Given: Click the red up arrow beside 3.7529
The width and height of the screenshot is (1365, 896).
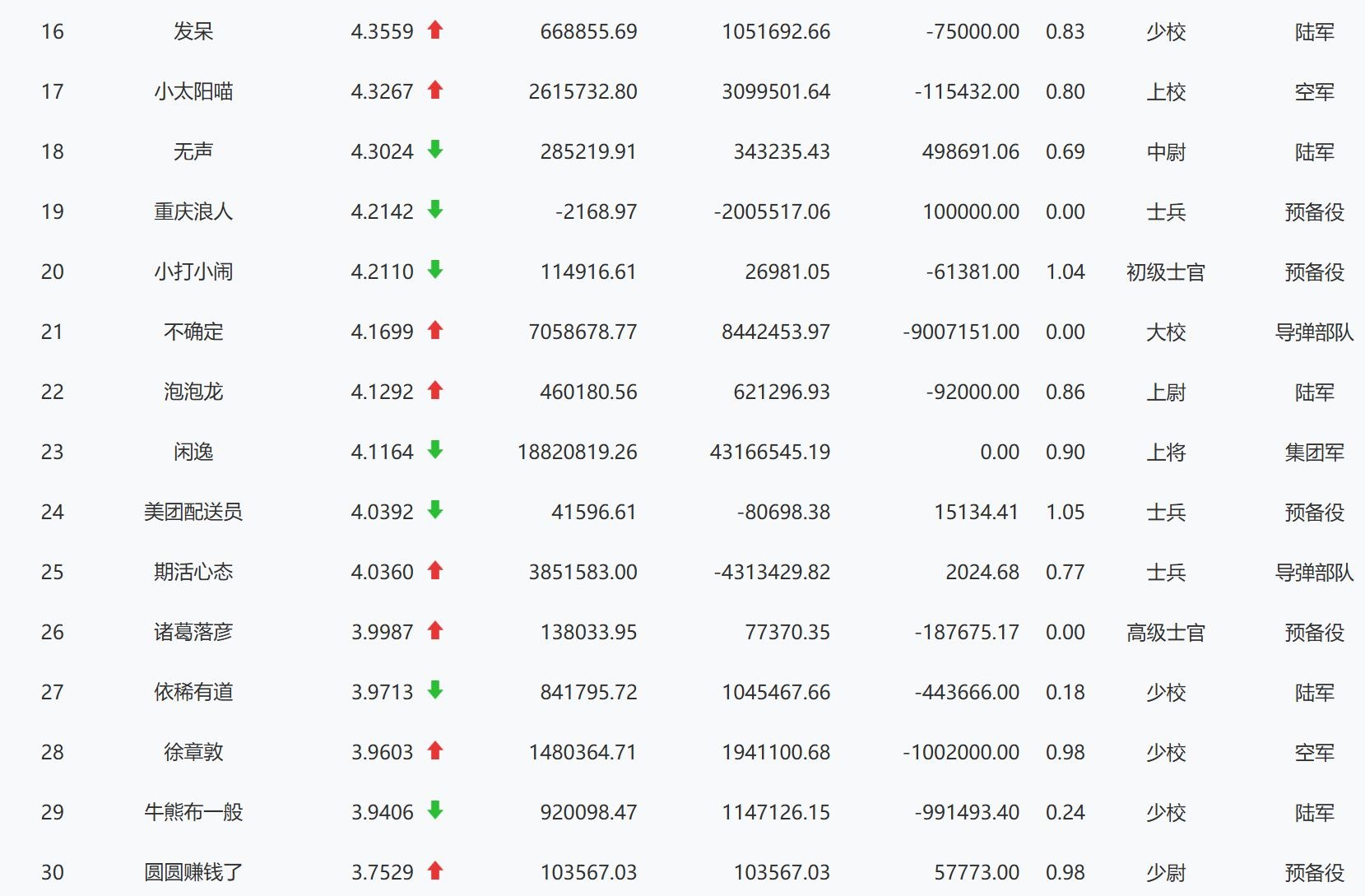Looking at the screenshot, I should tap(435, 871).
